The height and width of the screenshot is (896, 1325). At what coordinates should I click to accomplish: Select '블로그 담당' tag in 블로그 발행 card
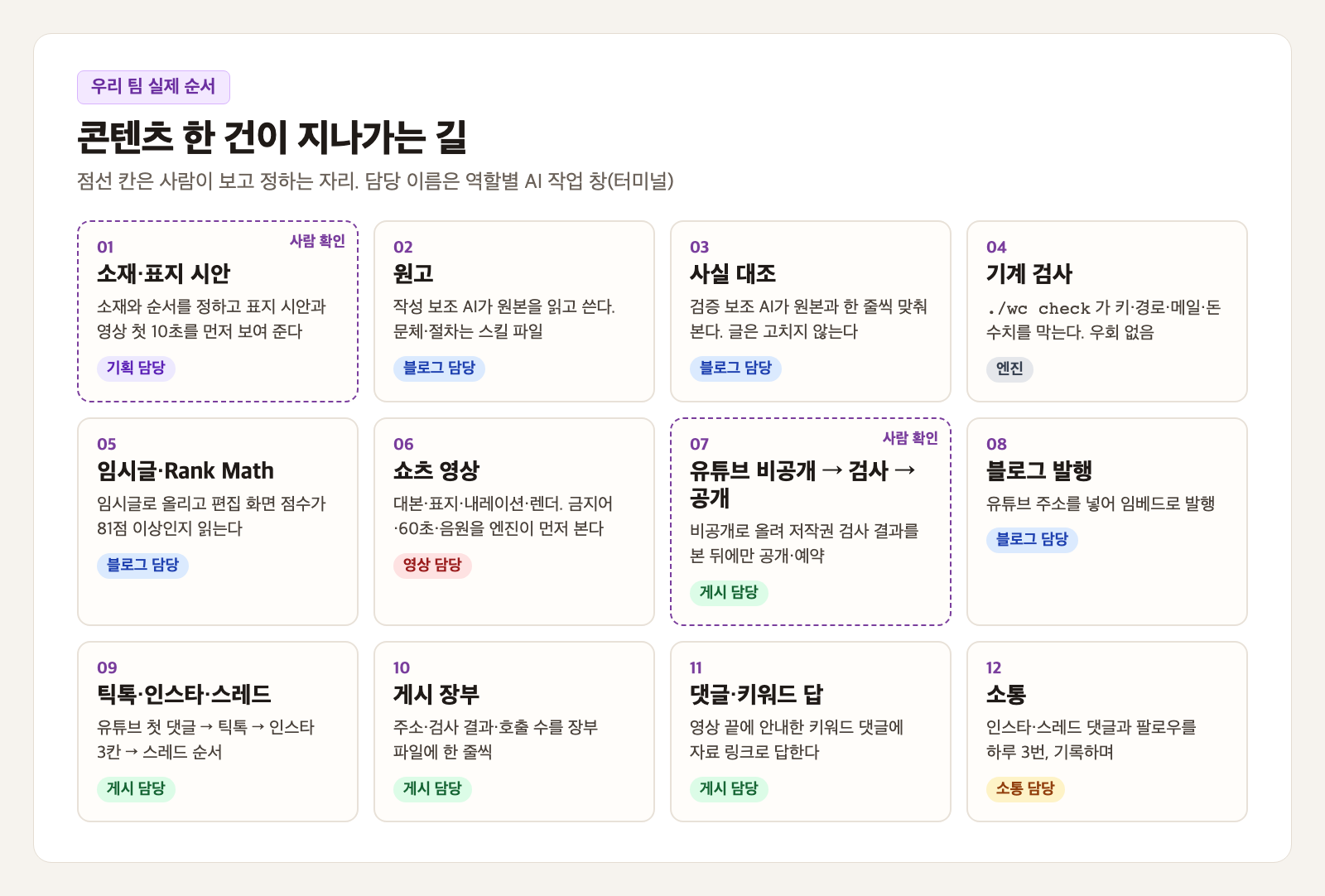1032,539
